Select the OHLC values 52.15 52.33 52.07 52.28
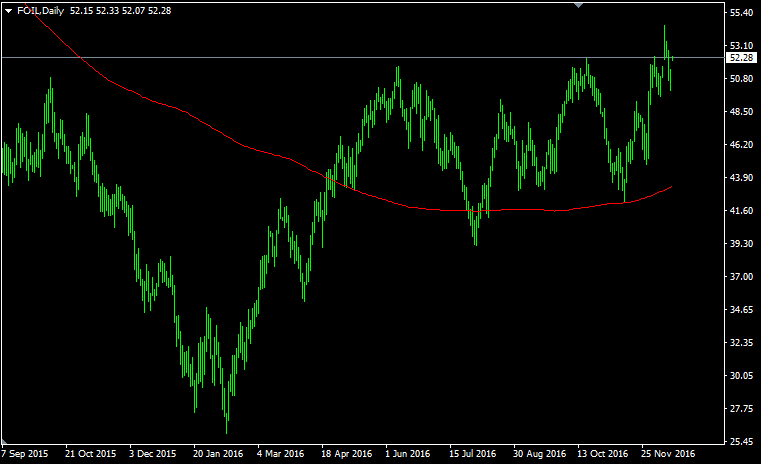The width and height of the screenshot is (761, 464). 120,11
